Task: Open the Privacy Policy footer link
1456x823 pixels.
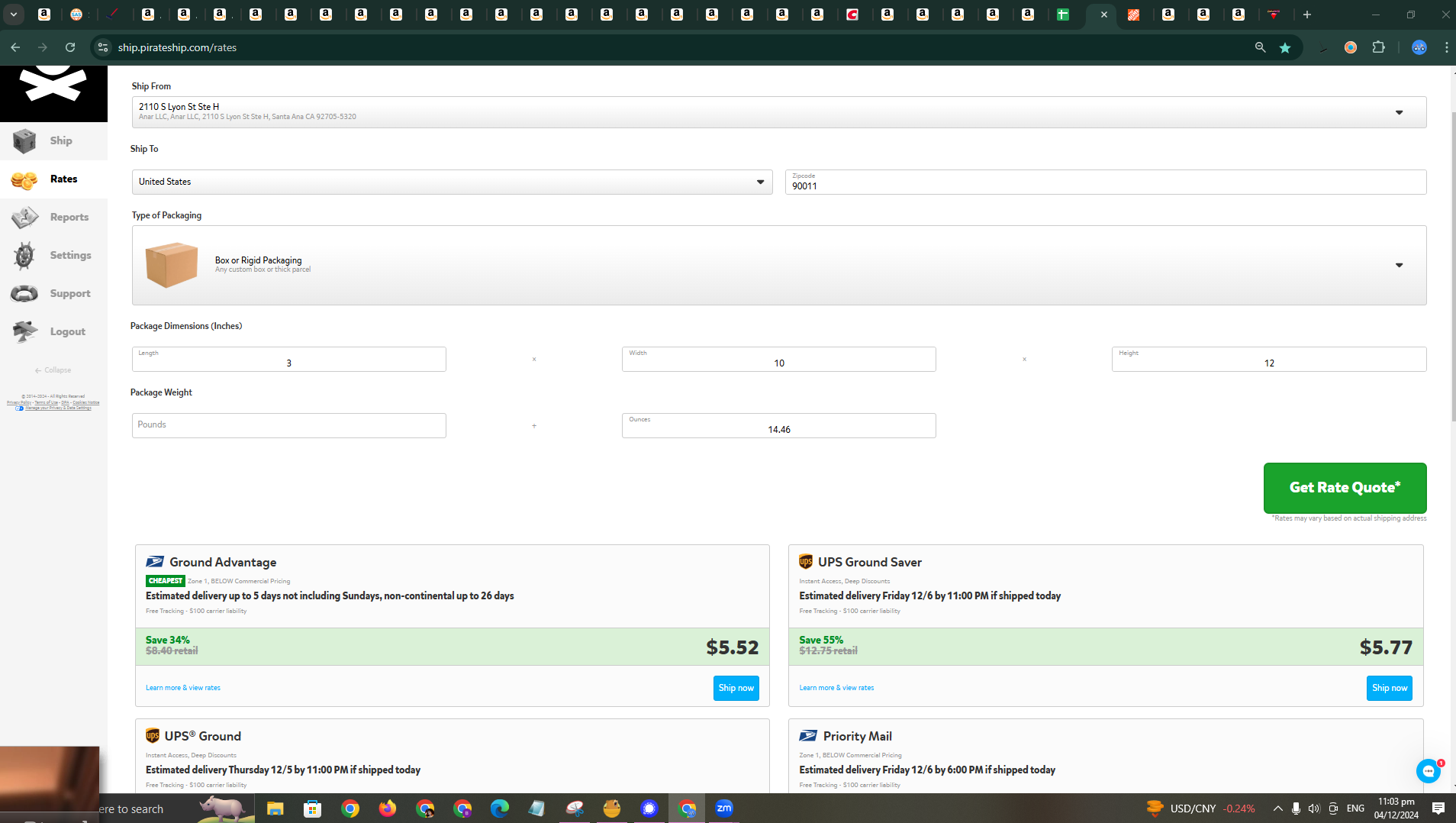Action: pos(19,402)
